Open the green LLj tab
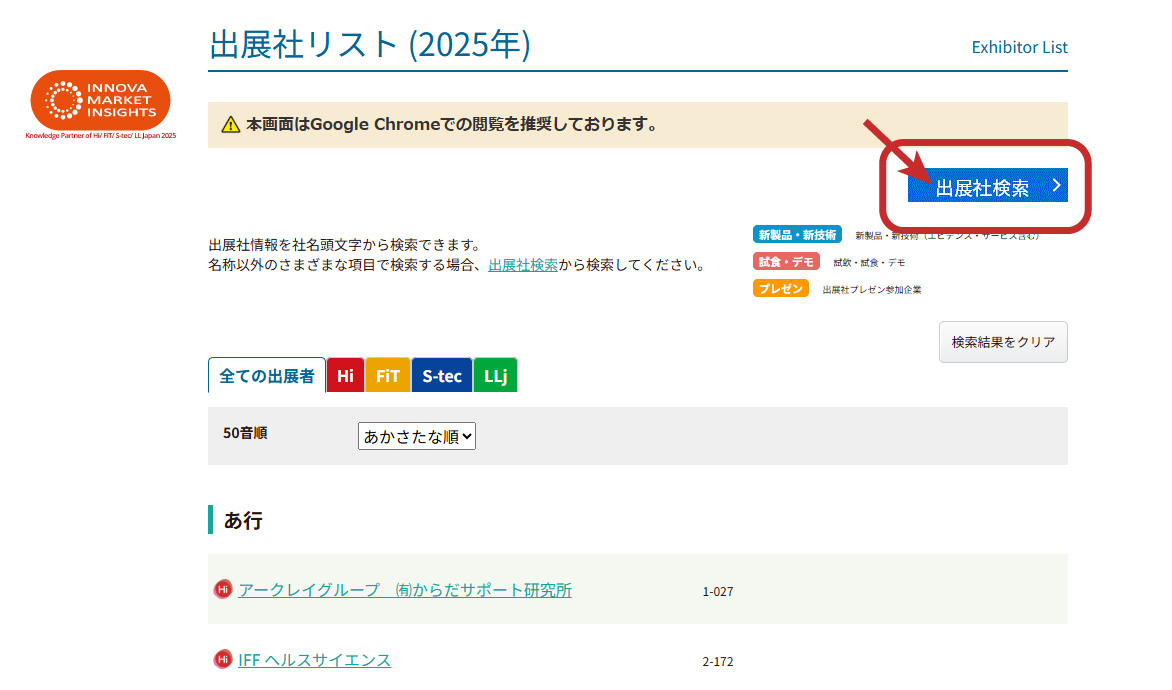 coord(495,376)
